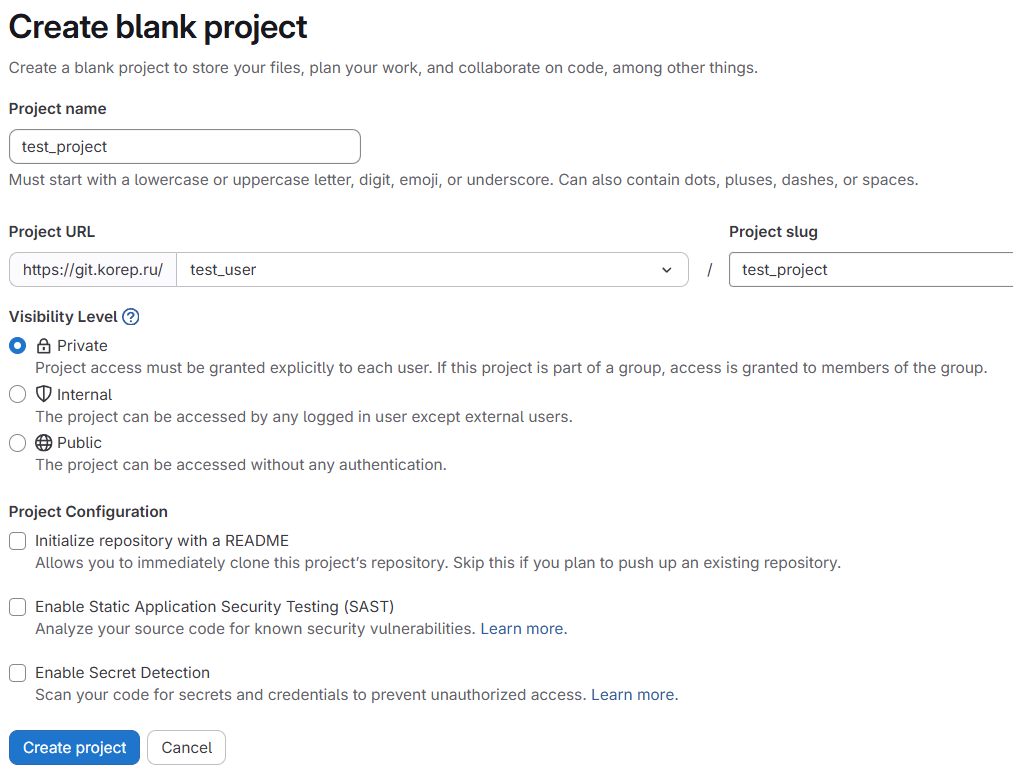The width and height of the screenshot is (1013, 781).
Task: Set visibility to Public radio button
Action: (18, 443)
